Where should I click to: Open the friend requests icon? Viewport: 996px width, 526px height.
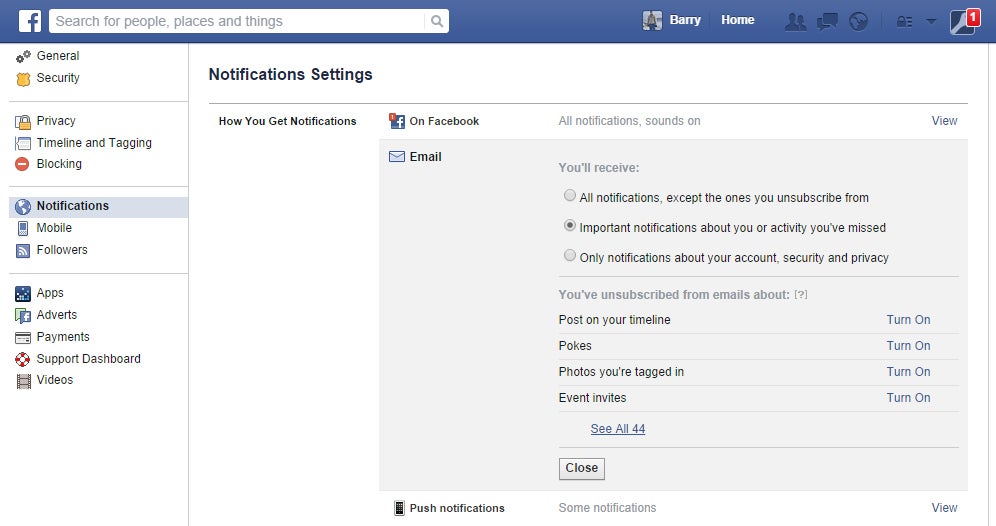(x=795, y=21)
